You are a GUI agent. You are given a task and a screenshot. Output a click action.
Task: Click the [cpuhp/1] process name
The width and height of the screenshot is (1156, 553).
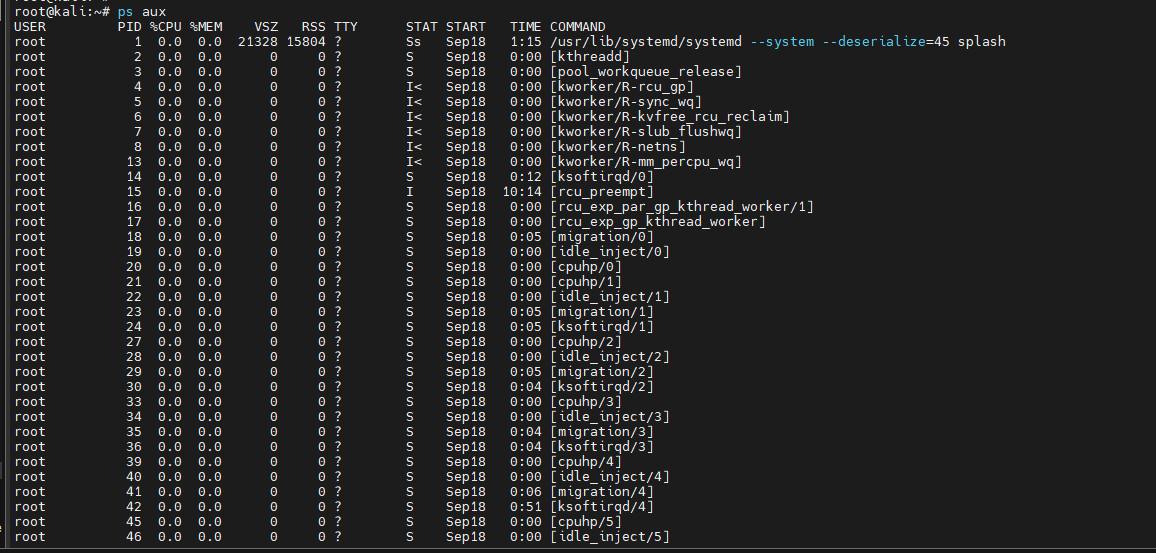click(x=585, y=282)
